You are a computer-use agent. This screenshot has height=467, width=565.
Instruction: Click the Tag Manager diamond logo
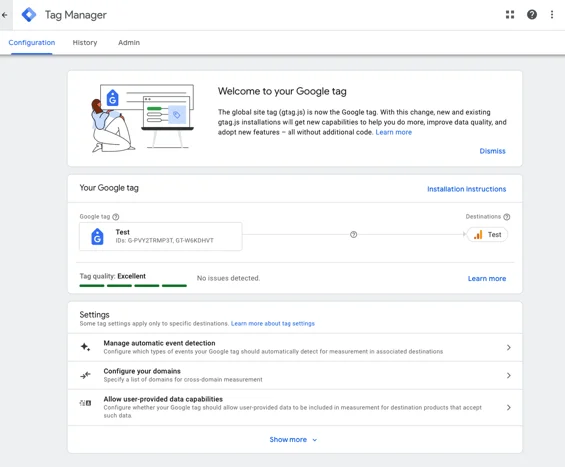point(29,15)
